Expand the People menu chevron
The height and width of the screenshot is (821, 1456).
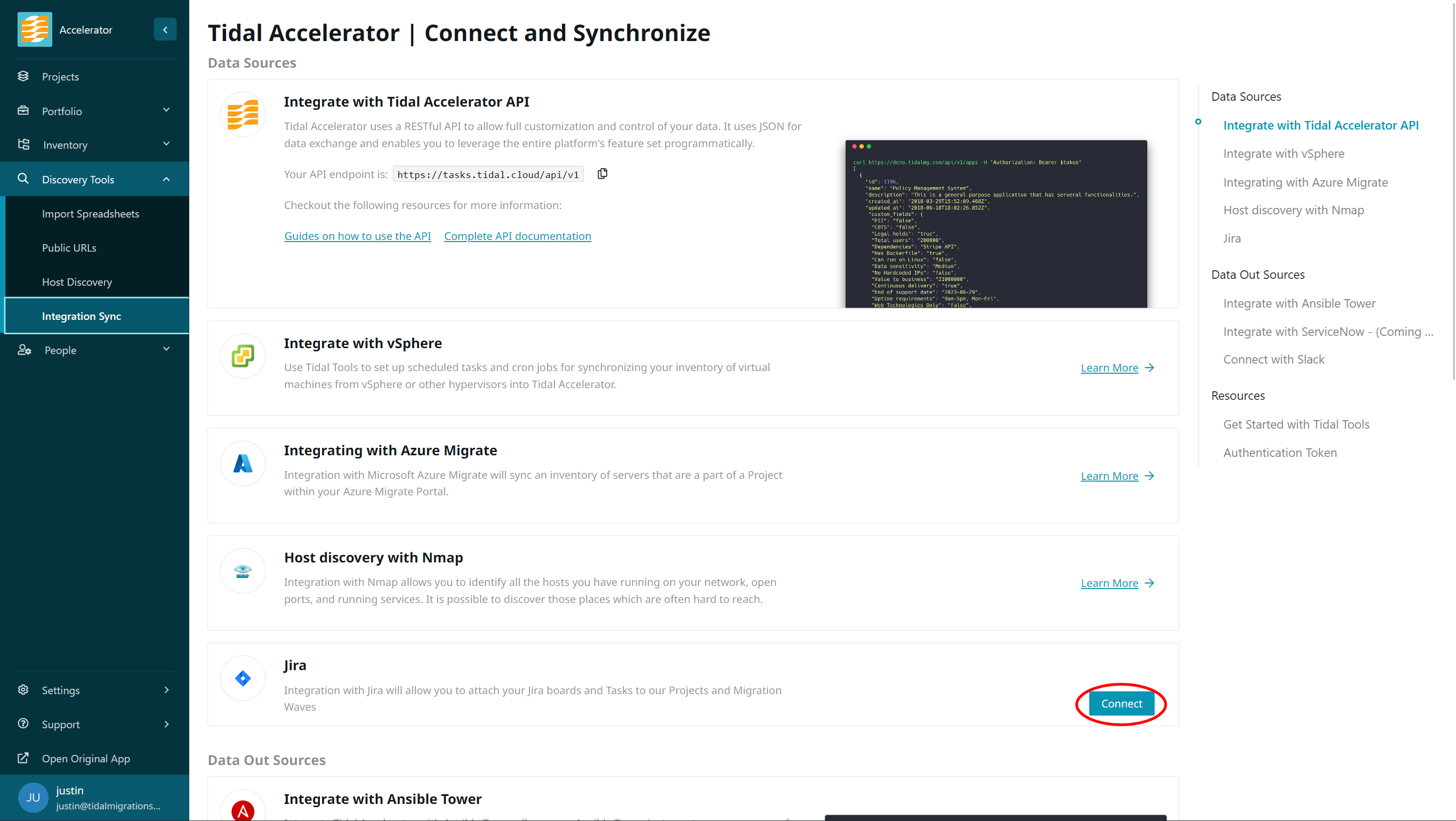pos(166,349)
